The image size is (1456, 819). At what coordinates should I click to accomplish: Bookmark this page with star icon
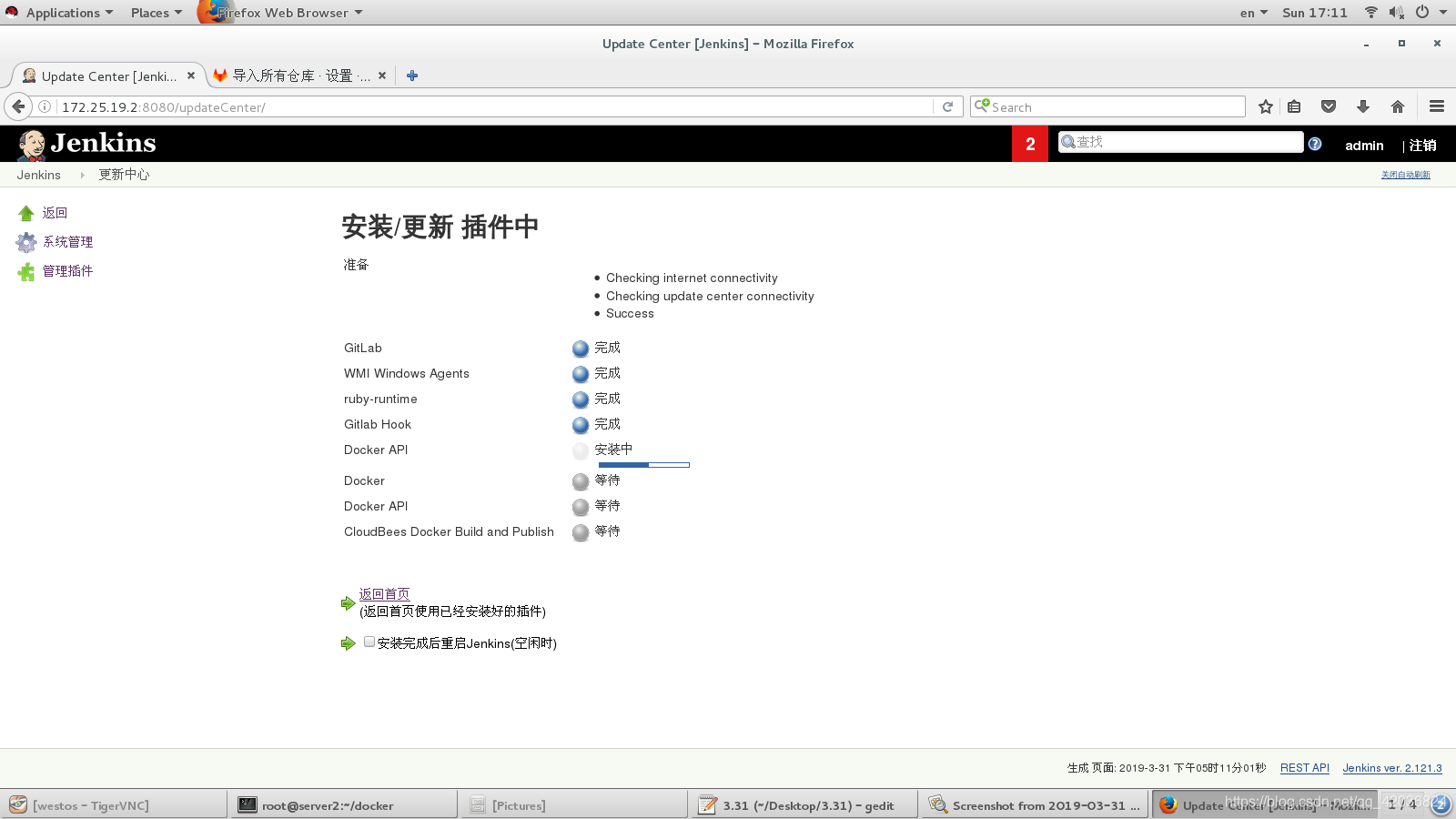(x=1265, y=106)
